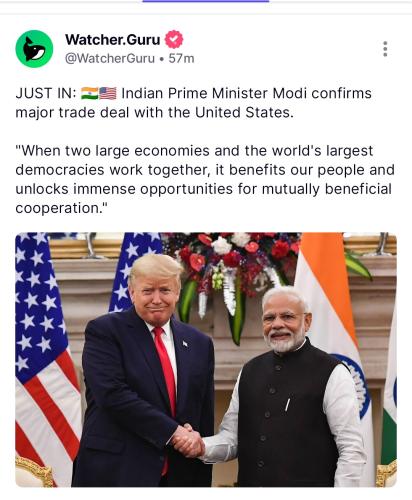Click the Indian flag emoji in post
412x500 pixels.
(x=90, y=93)
